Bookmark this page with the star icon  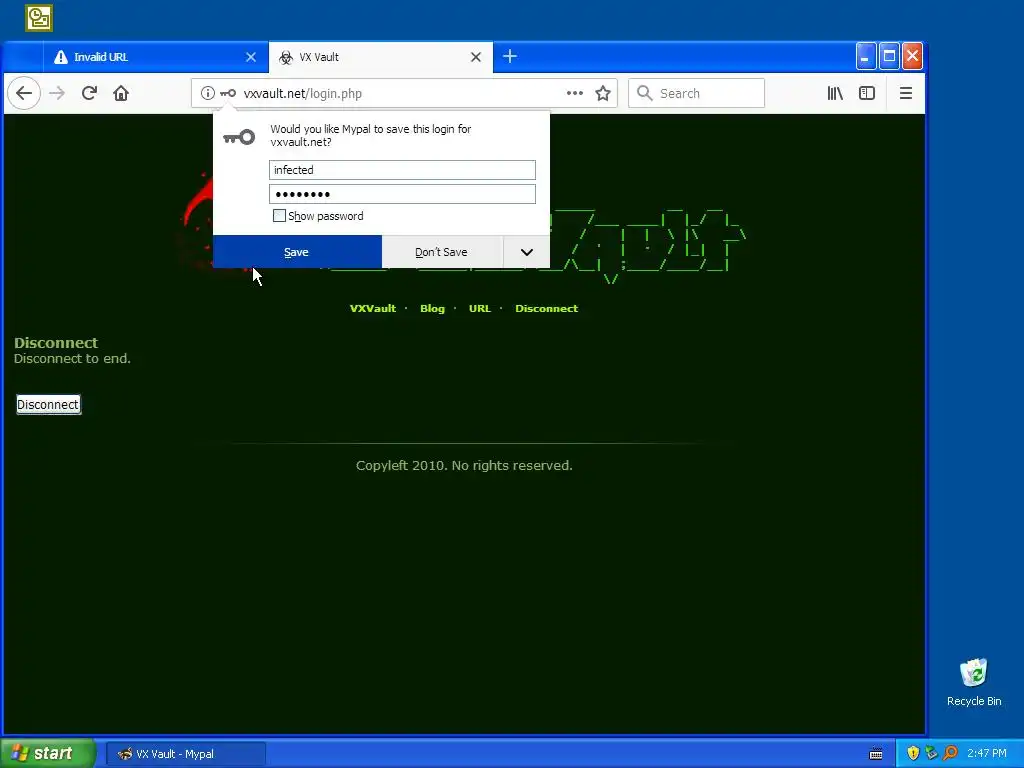603,93
